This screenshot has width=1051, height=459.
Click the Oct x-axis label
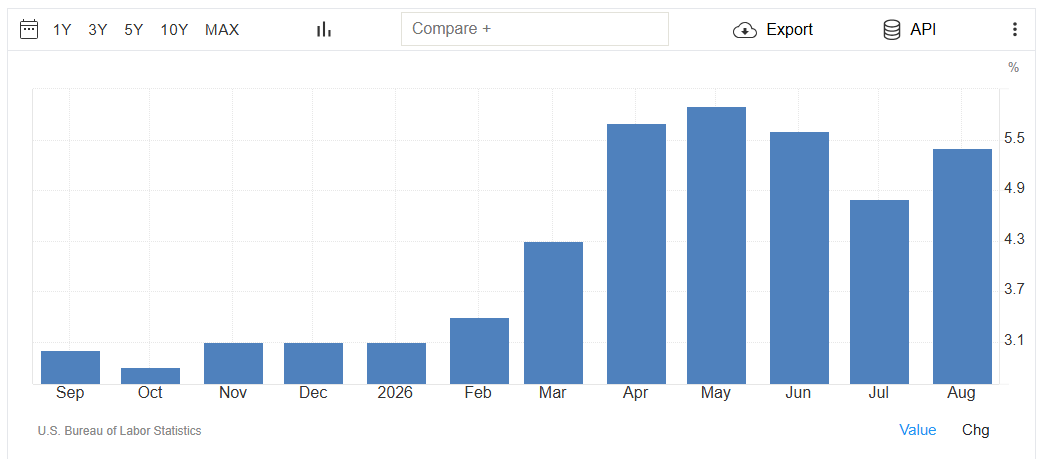tap(150, 393)
